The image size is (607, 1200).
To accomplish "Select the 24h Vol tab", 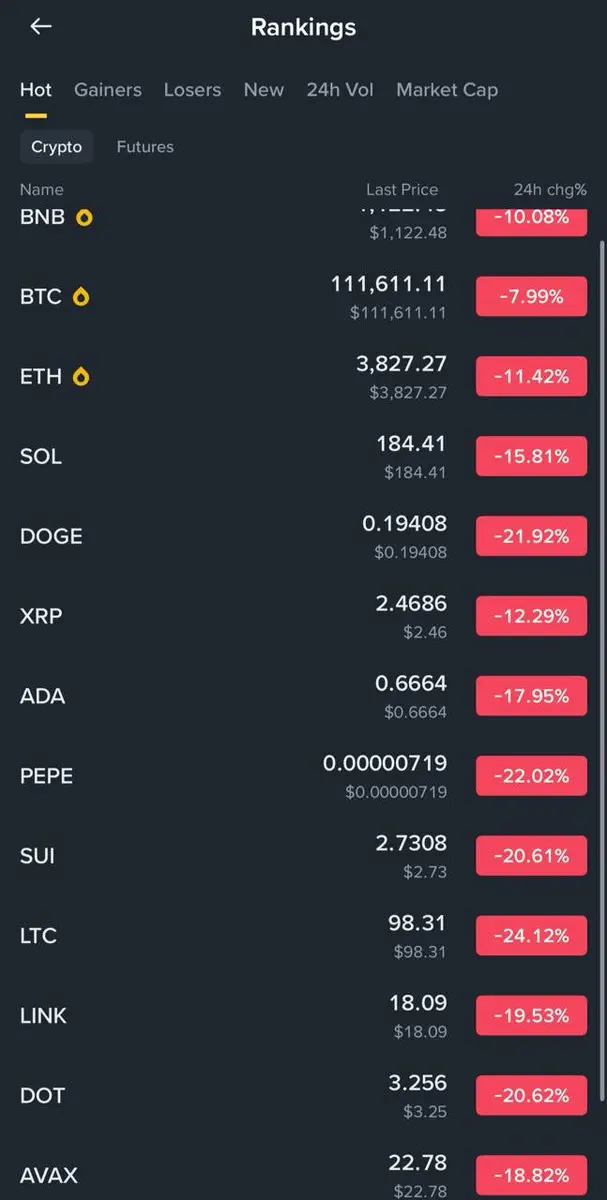I will (340, 90).
